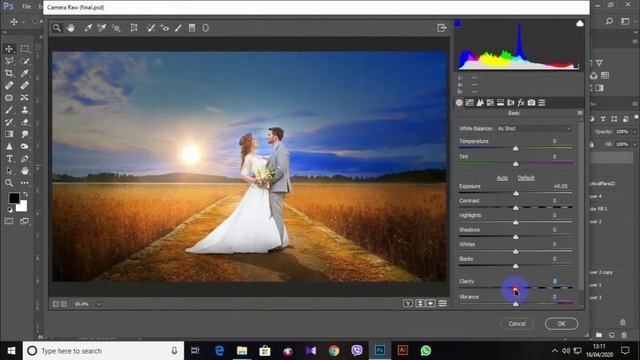Viewport: 640px width, 360px height.
Task: Open the White Balance dropdown
Action: 533,129
